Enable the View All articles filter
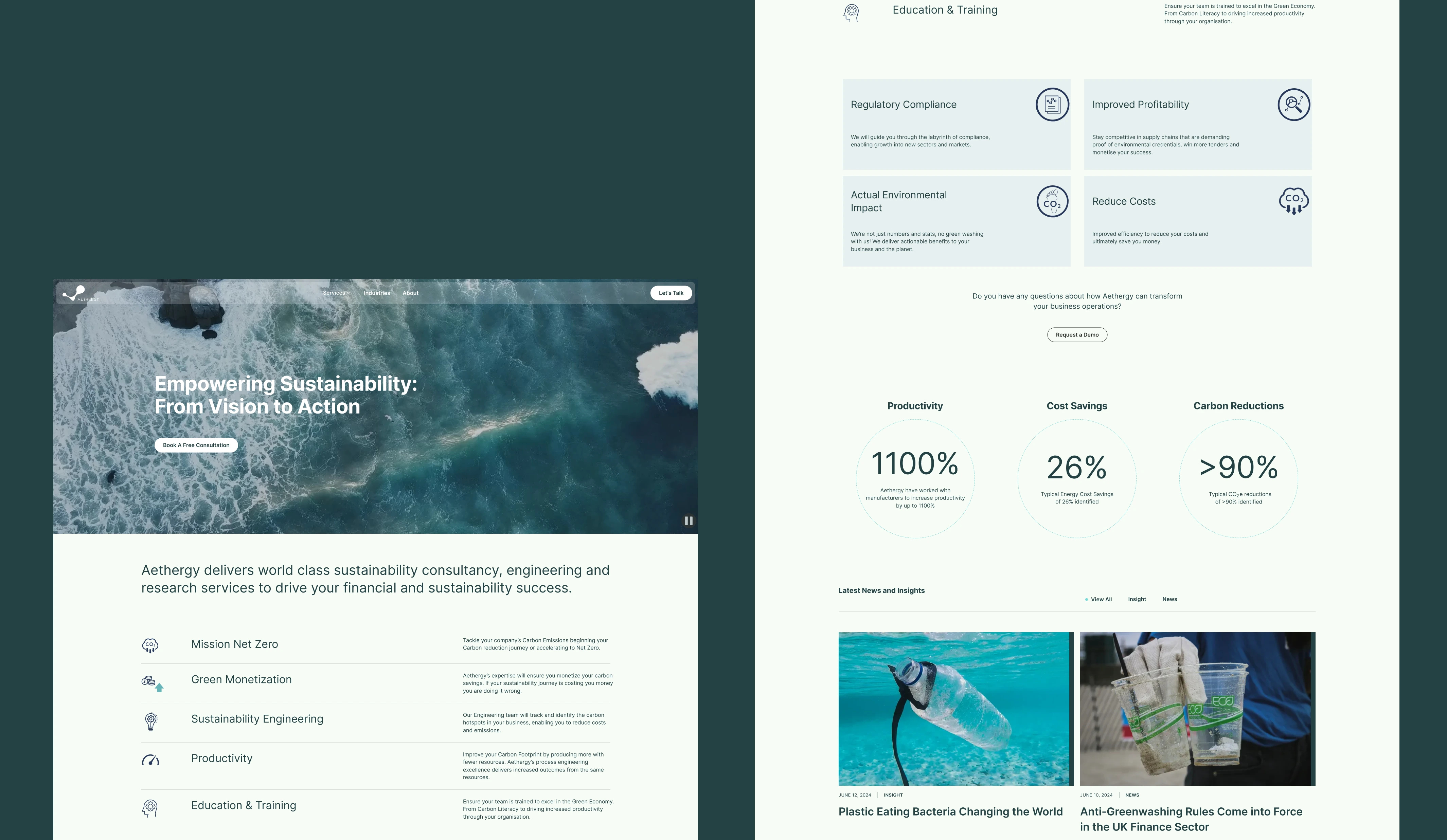The width and height of the screenshot is (1447, 840). pos(1101,599)
